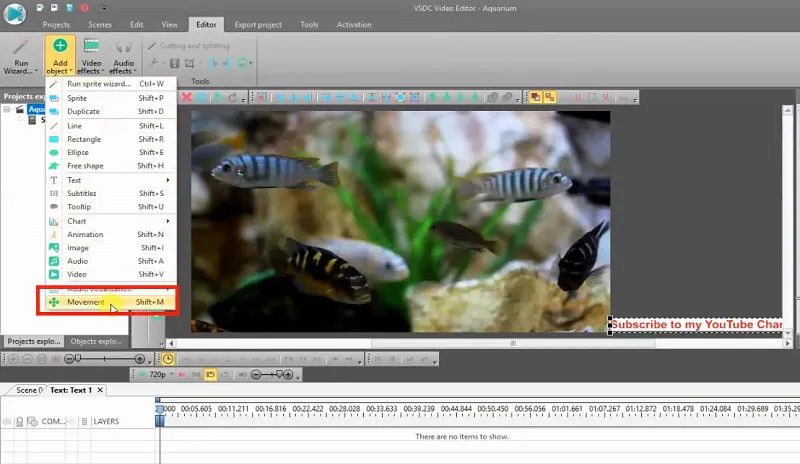Choose Video from Add object menu
This screenshot has width=800, height=464.
pyautogui.click(x=111, y=274)
